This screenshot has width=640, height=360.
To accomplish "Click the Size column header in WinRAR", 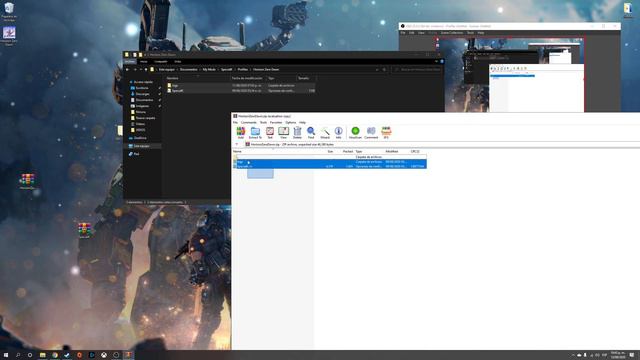I will click(x=330, y=151).
